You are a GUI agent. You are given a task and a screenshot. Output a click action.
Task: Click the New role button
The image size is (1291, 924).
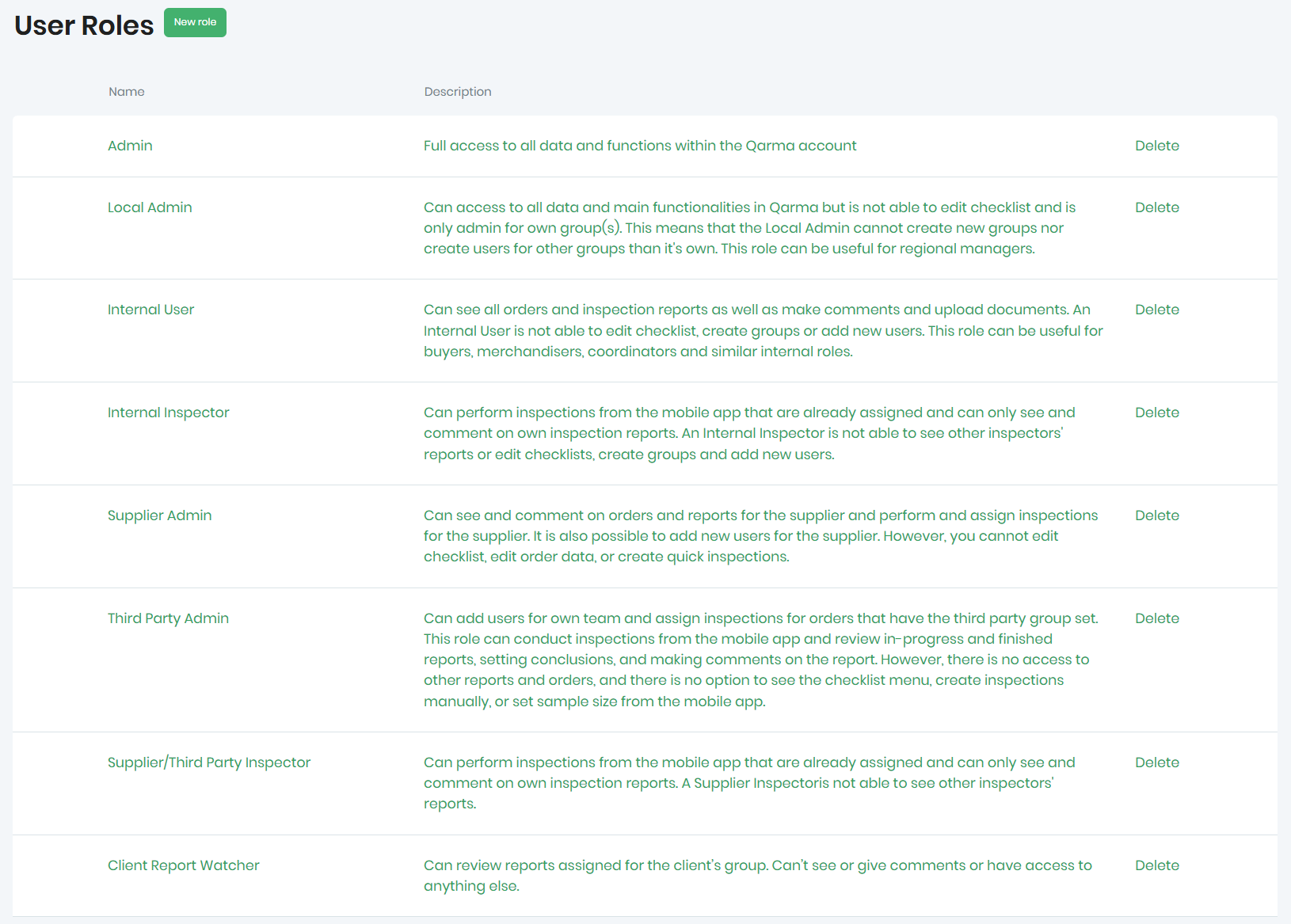pos(195,22)
